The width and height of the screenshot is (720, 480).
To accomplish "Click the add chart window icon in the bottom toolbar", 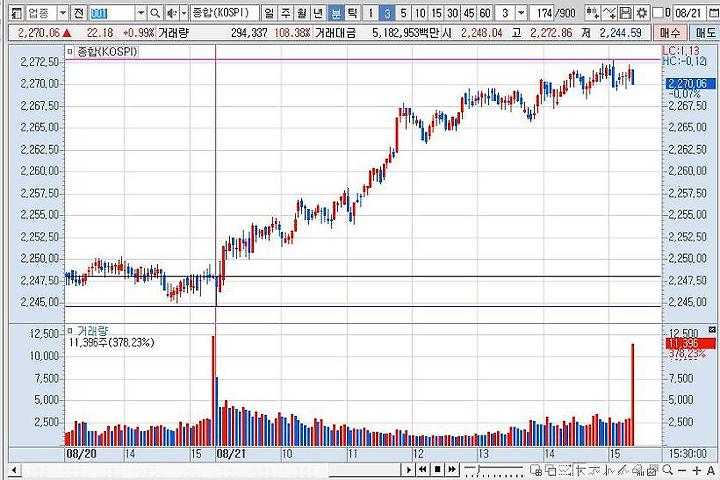I will coord(535,470).
